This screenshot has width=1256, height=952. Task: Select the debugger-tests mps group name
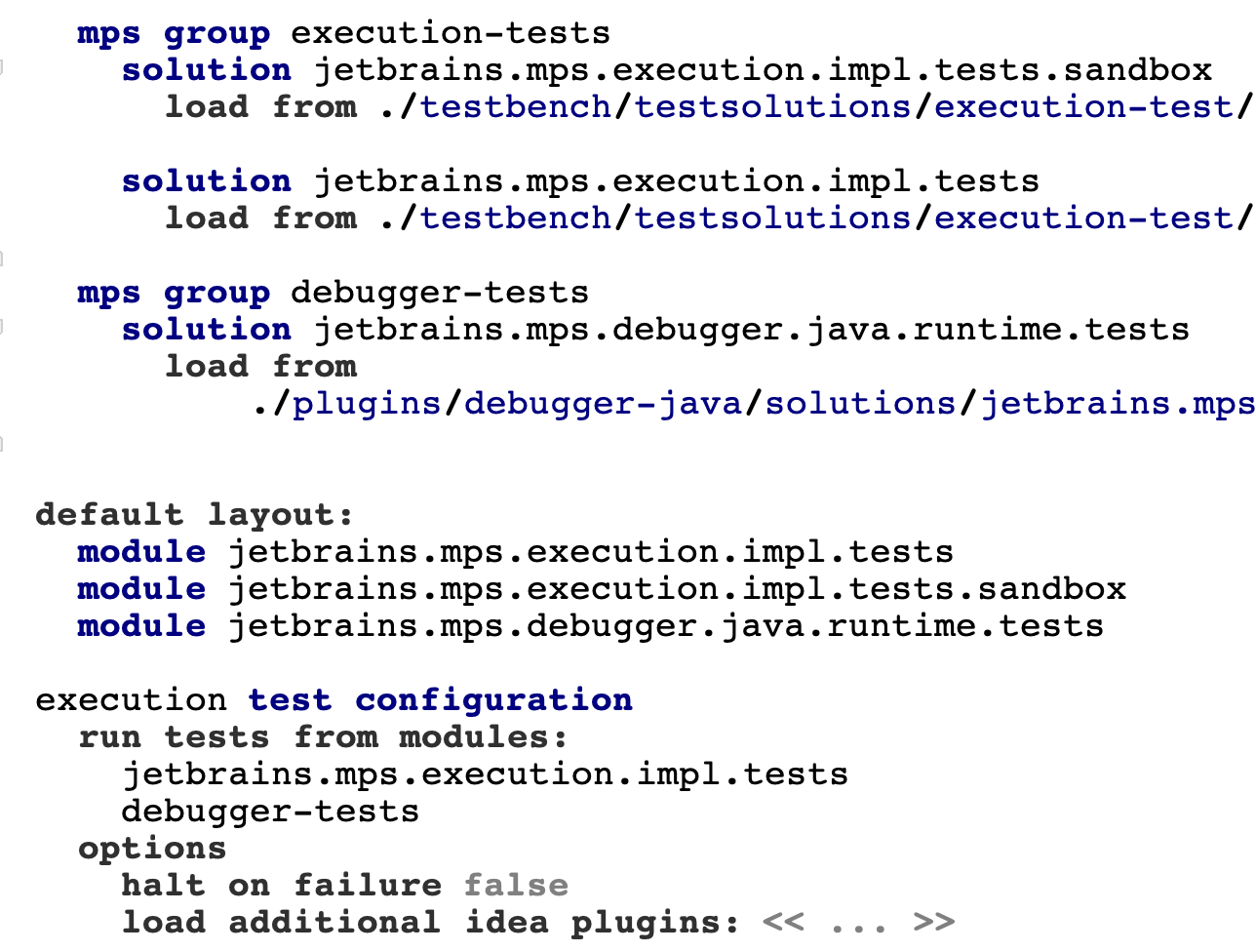(x=440, y=293)
